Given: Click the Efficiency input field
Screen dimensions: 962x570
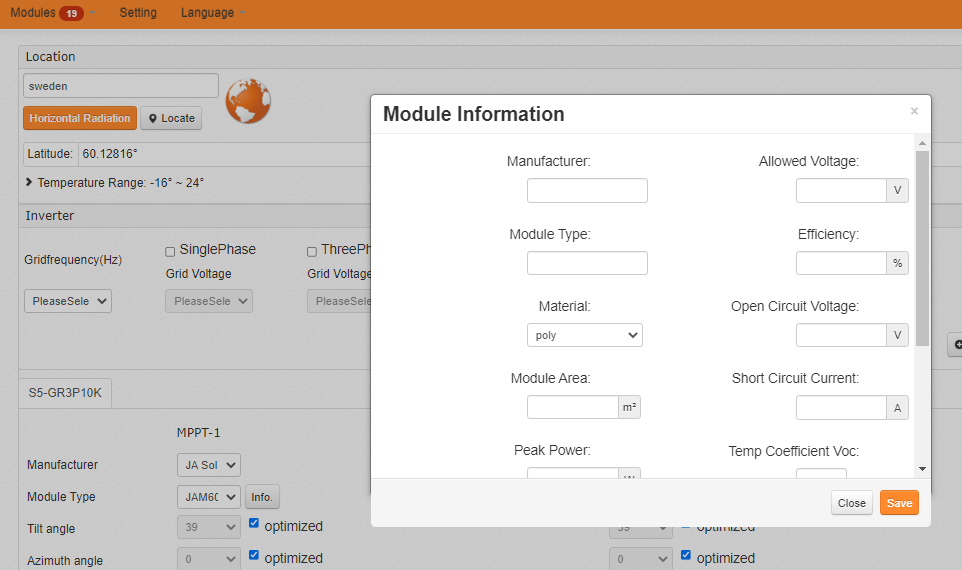Looking at the screenshot, I should (841, 263).
